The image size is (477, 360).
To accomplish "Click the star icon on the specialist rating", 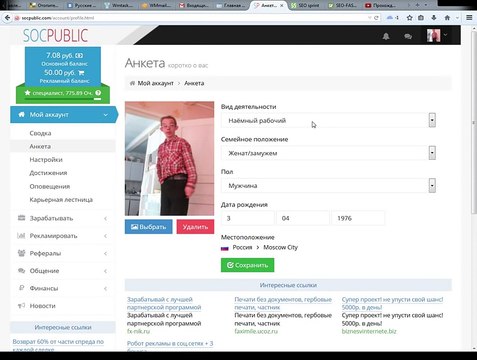I will click(x=27, y=93).
